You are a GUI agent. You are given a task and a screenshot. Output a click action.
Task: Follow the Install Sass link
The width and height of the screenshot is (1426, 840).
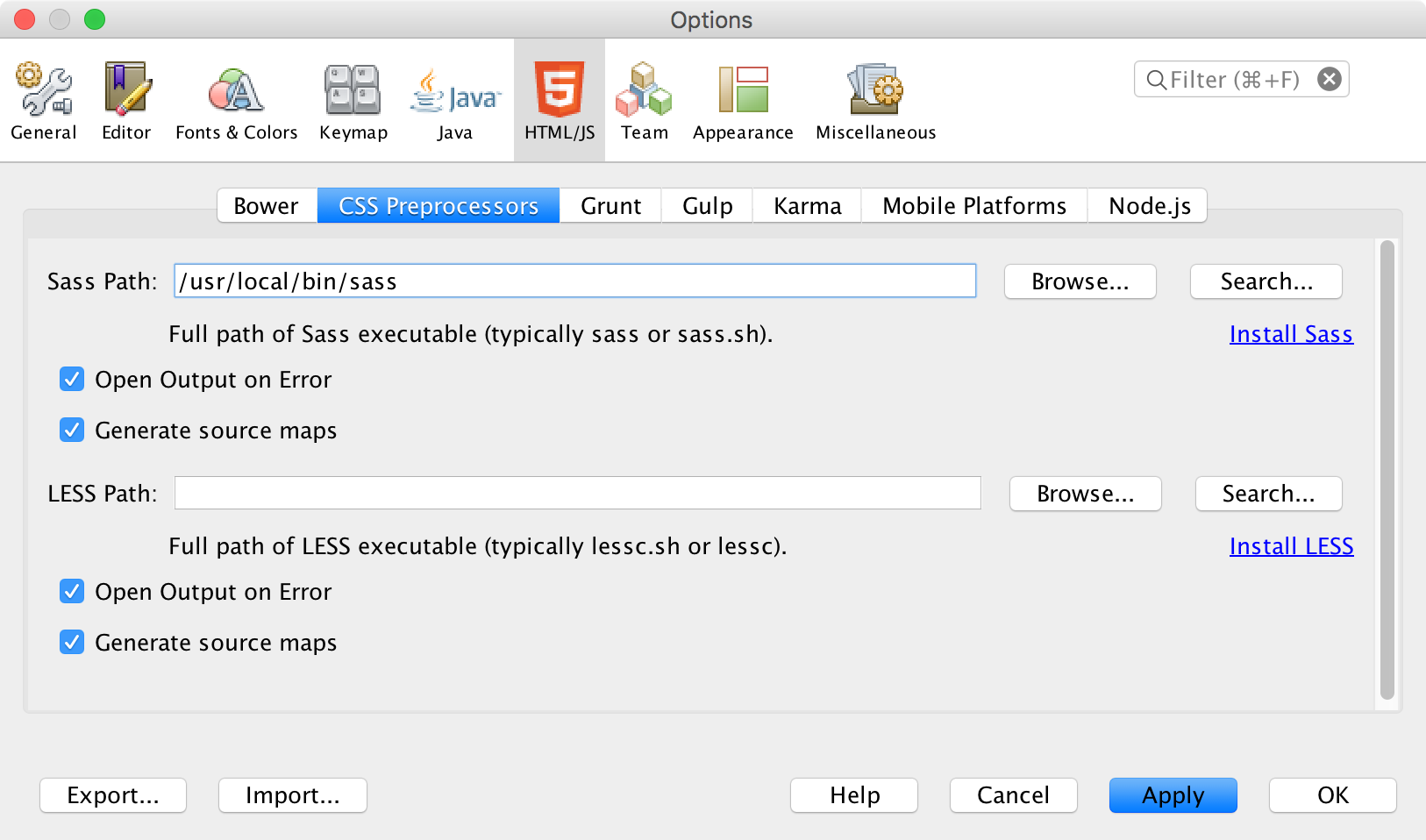pyautogui.click(x=1291, y=334)
